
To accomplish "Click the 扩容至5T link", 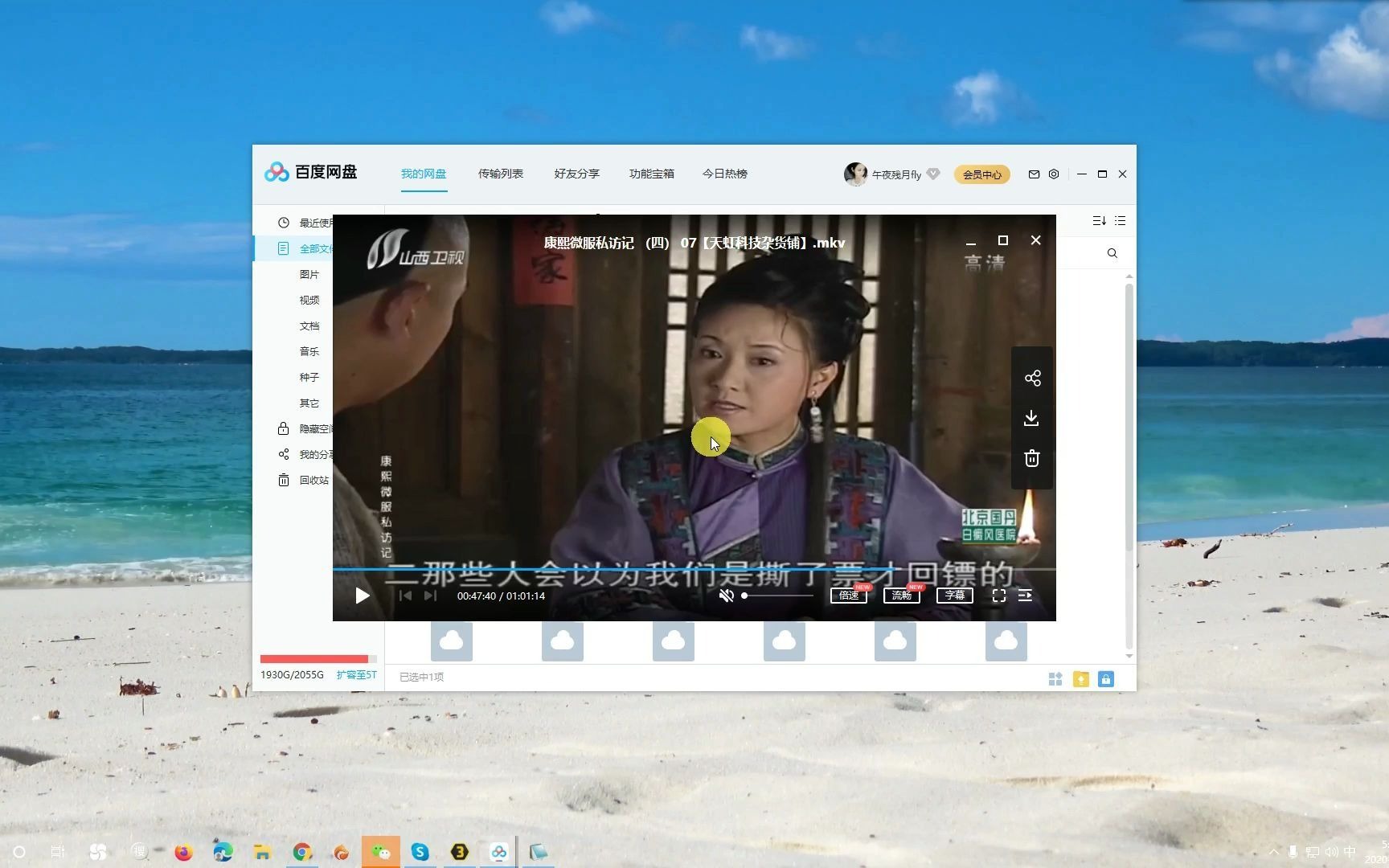I will (356, 674).
